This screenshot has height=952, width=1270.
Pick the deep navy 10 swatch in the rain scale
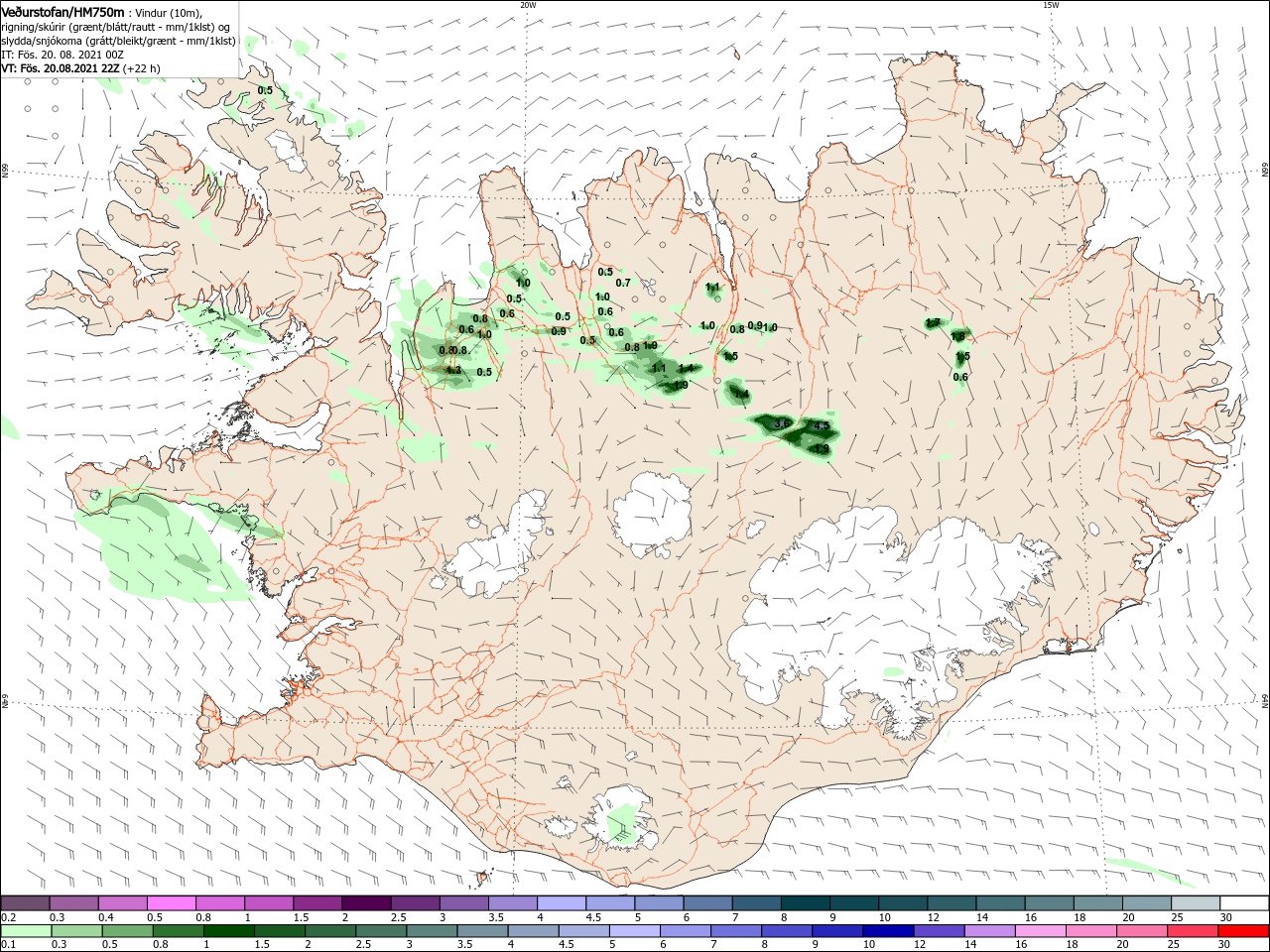(x=887, y=931)
